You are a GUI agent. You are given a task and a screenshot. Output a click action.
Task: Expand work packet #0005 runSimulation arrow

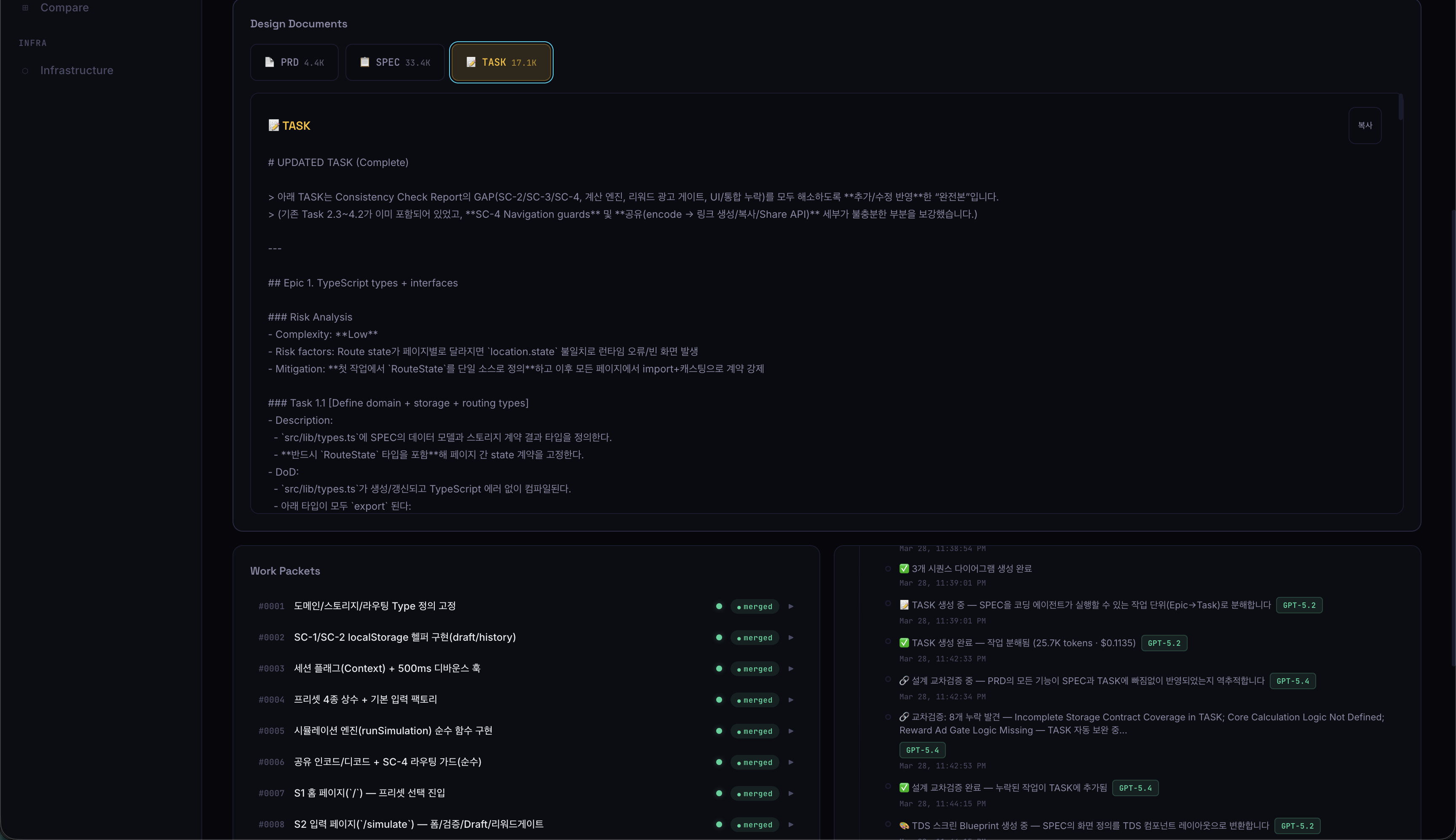click(x=791, y=731)
